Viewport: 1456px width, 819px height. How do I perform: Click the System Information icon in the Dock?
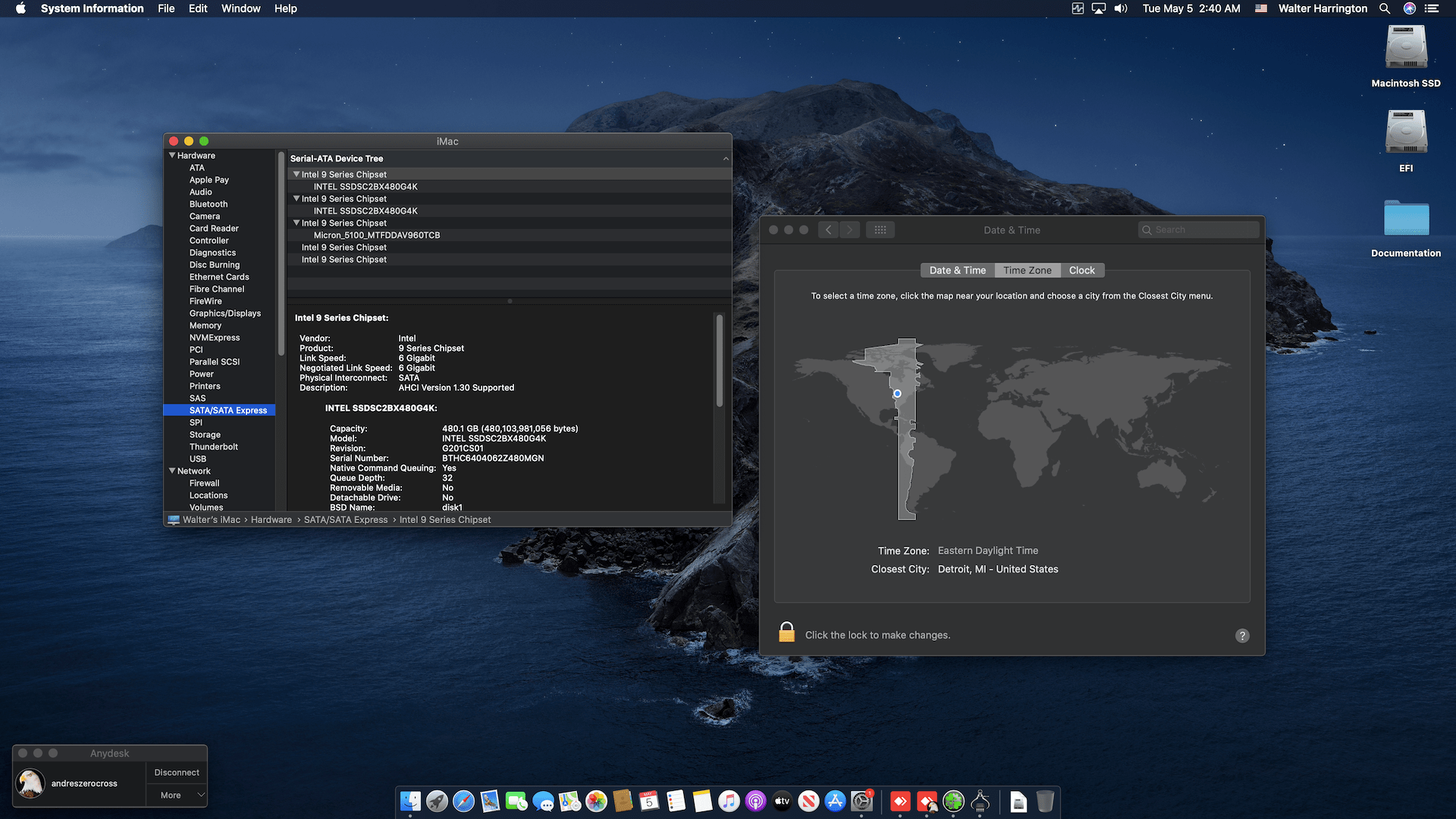point(980,801)
